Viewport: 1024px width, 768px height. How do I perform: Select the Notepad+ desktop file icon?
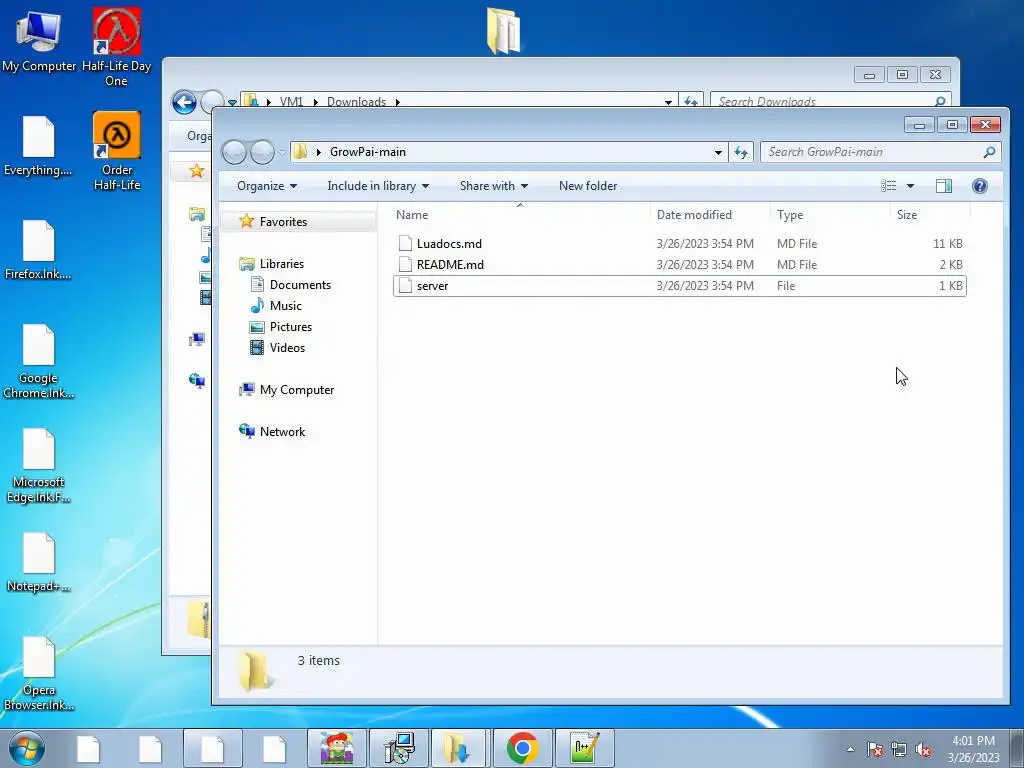click(x=38, y=562)
